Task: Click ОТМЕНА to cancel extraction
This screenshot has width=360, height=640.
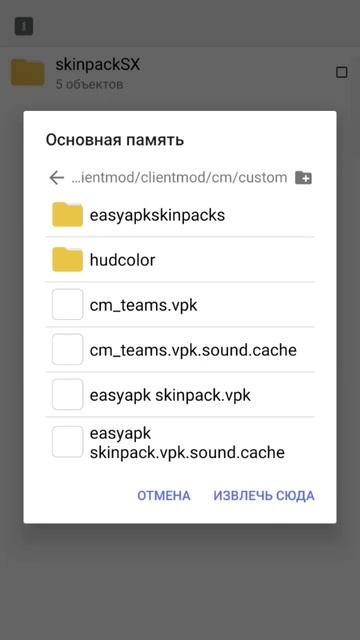Action: (x=164, y=496)
